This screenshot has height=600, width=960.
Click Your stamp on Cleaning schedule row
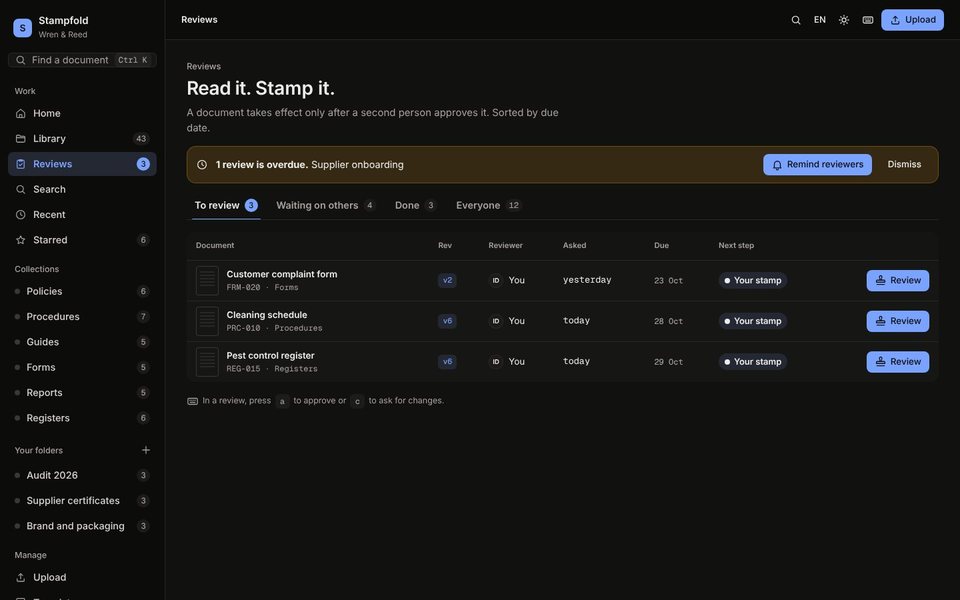coord(752,321)
